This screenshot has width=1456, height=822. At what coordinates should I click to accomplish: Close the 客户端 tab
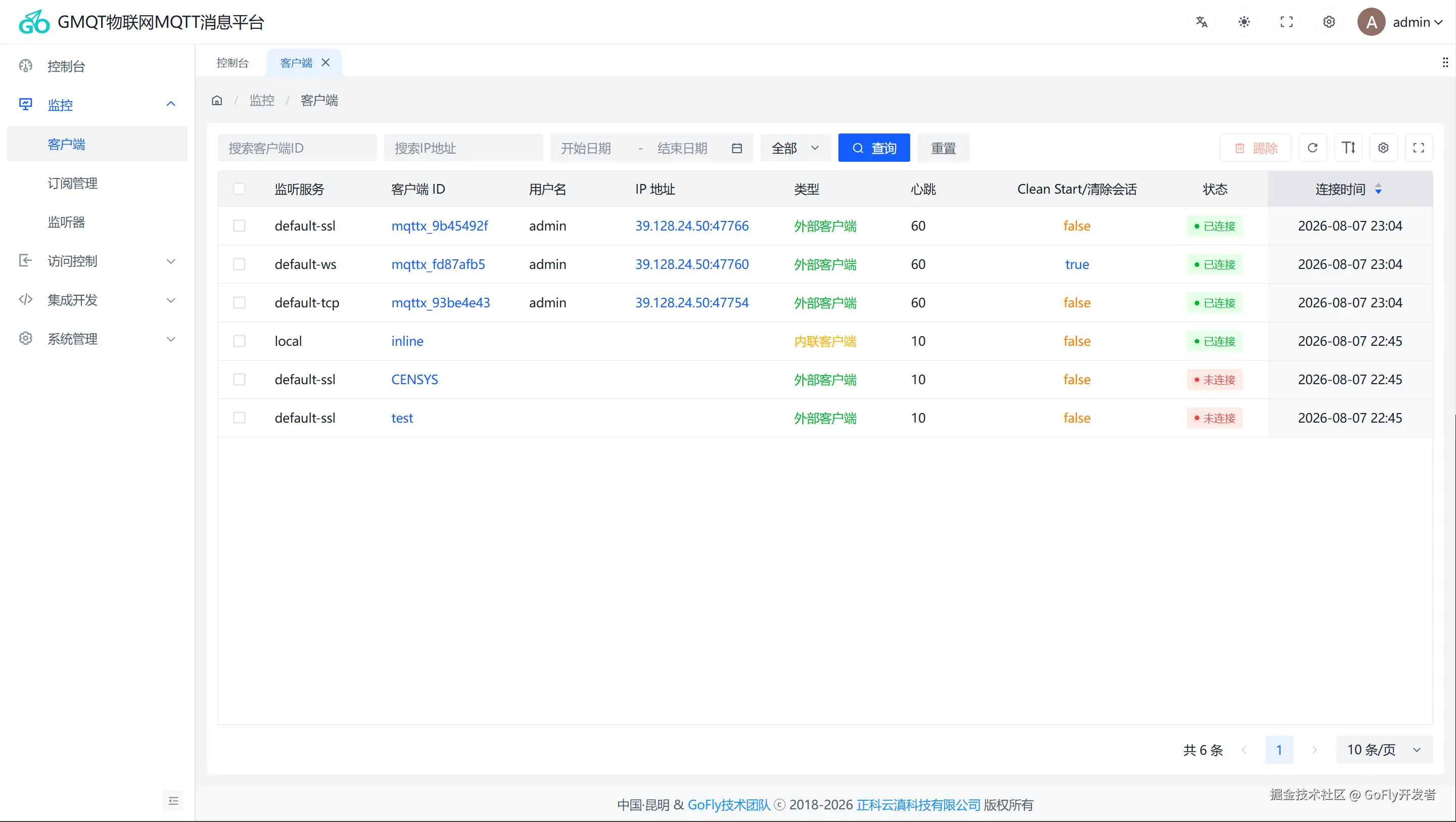tap(325, 62)
